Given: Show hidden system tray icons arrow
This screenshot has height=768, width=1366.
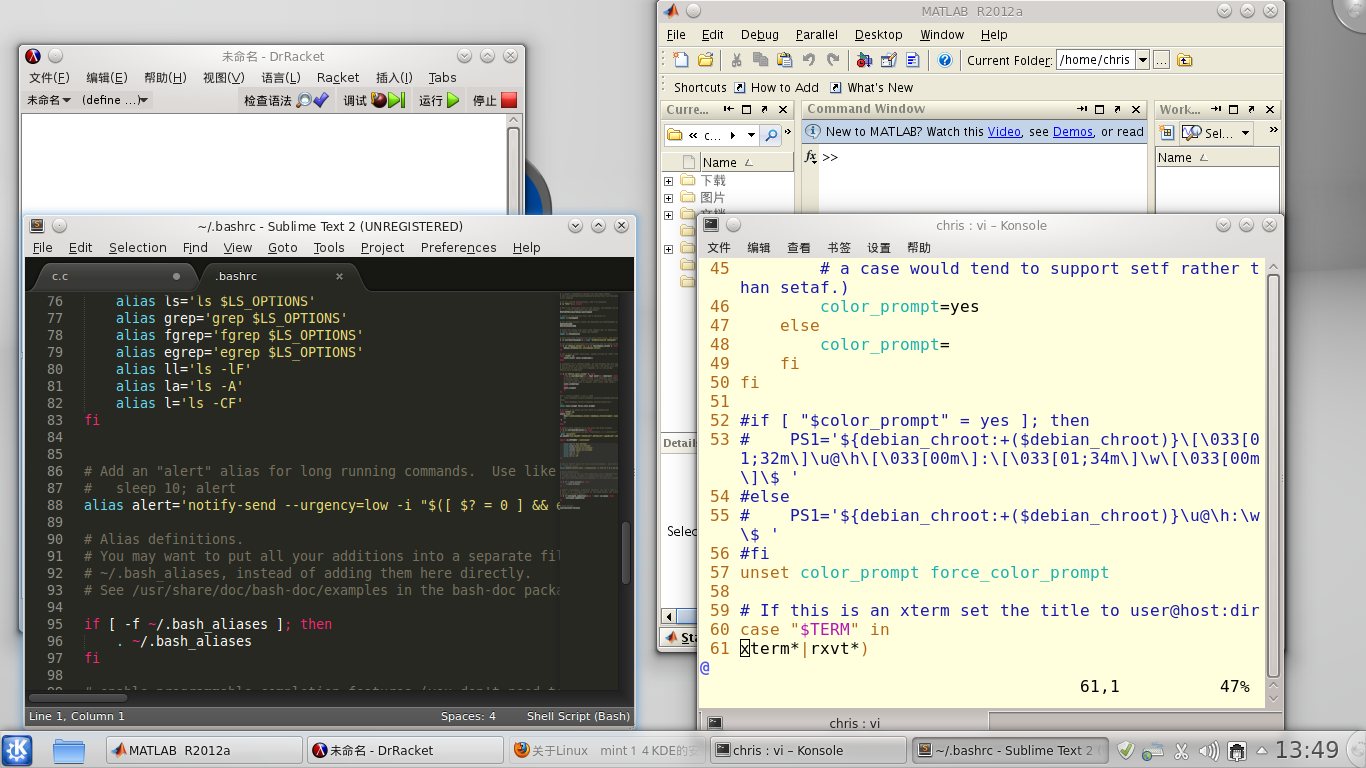Looking at the screenshot, I should [1260, 750].
